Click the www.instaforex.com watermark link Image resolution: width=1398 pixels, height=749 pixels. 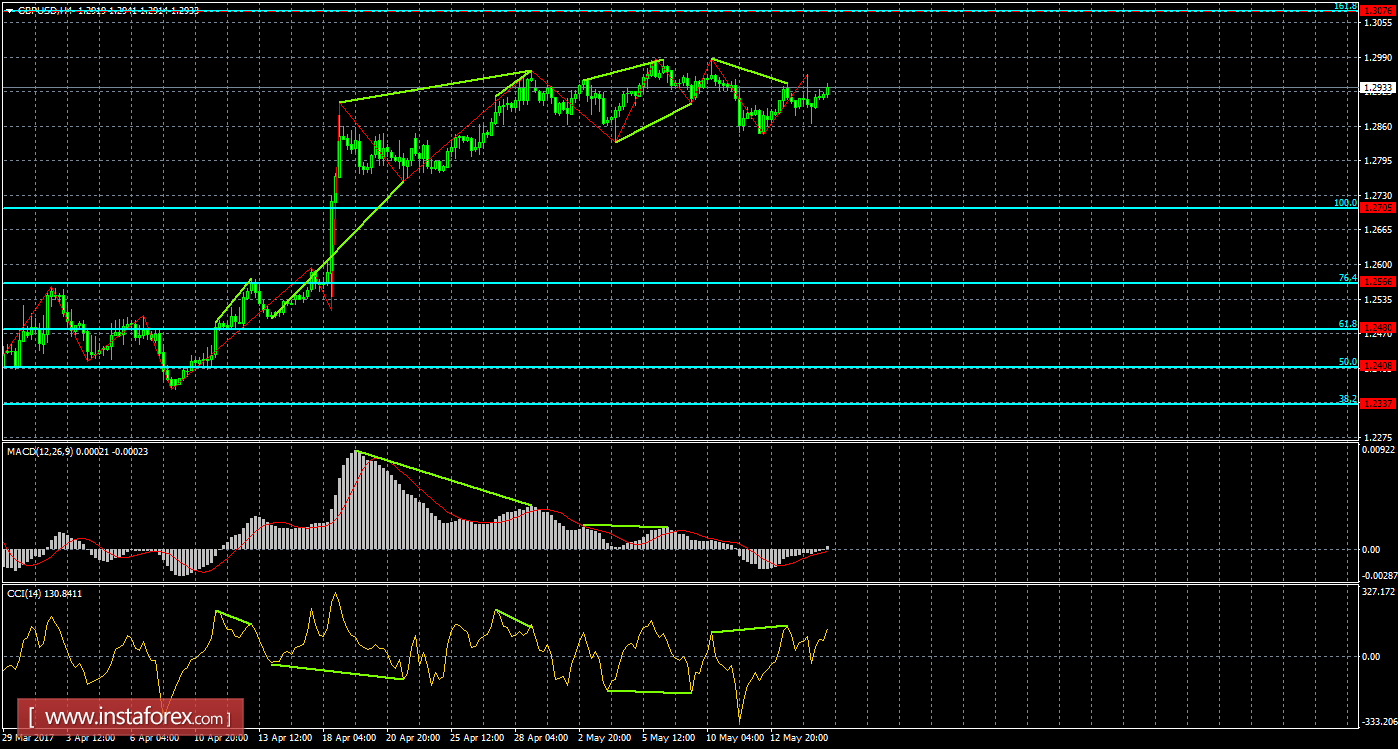pyautogui.click(x=136, y=717)
